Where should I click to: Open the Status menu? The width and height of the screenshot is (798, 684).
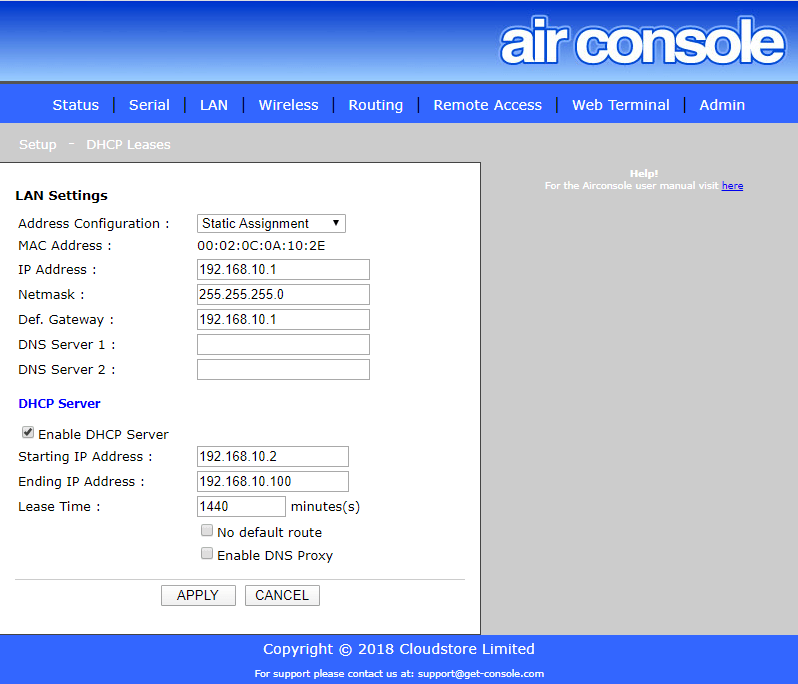click(x=76, y=105)
